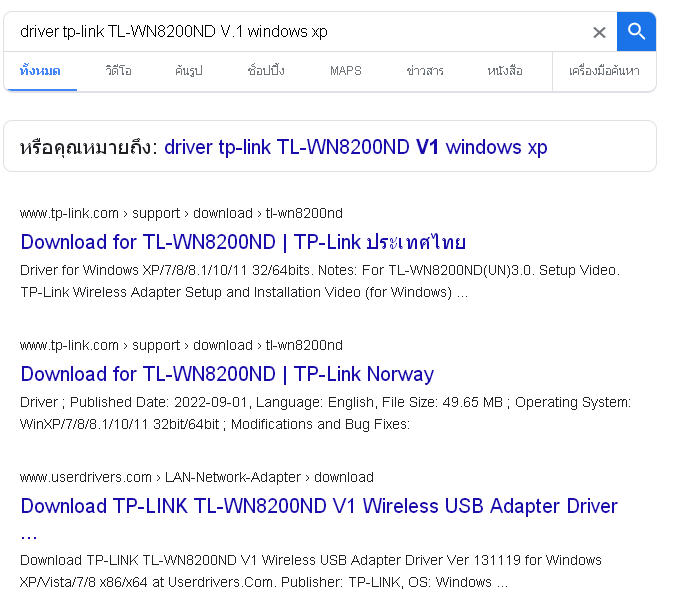697x606 pixels.
Task: Open the ค้นรูป tab
Action: point(188,71)
